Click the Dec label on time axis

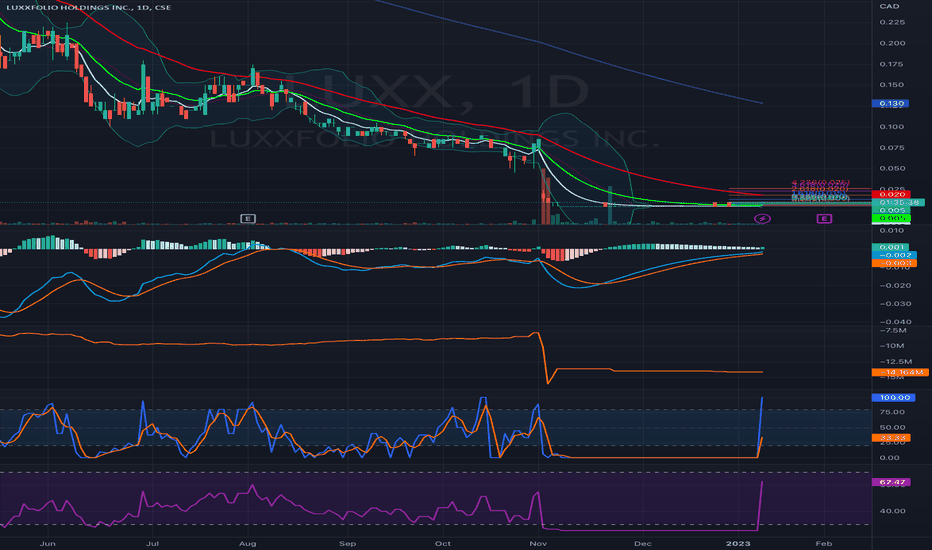[643, 543]
